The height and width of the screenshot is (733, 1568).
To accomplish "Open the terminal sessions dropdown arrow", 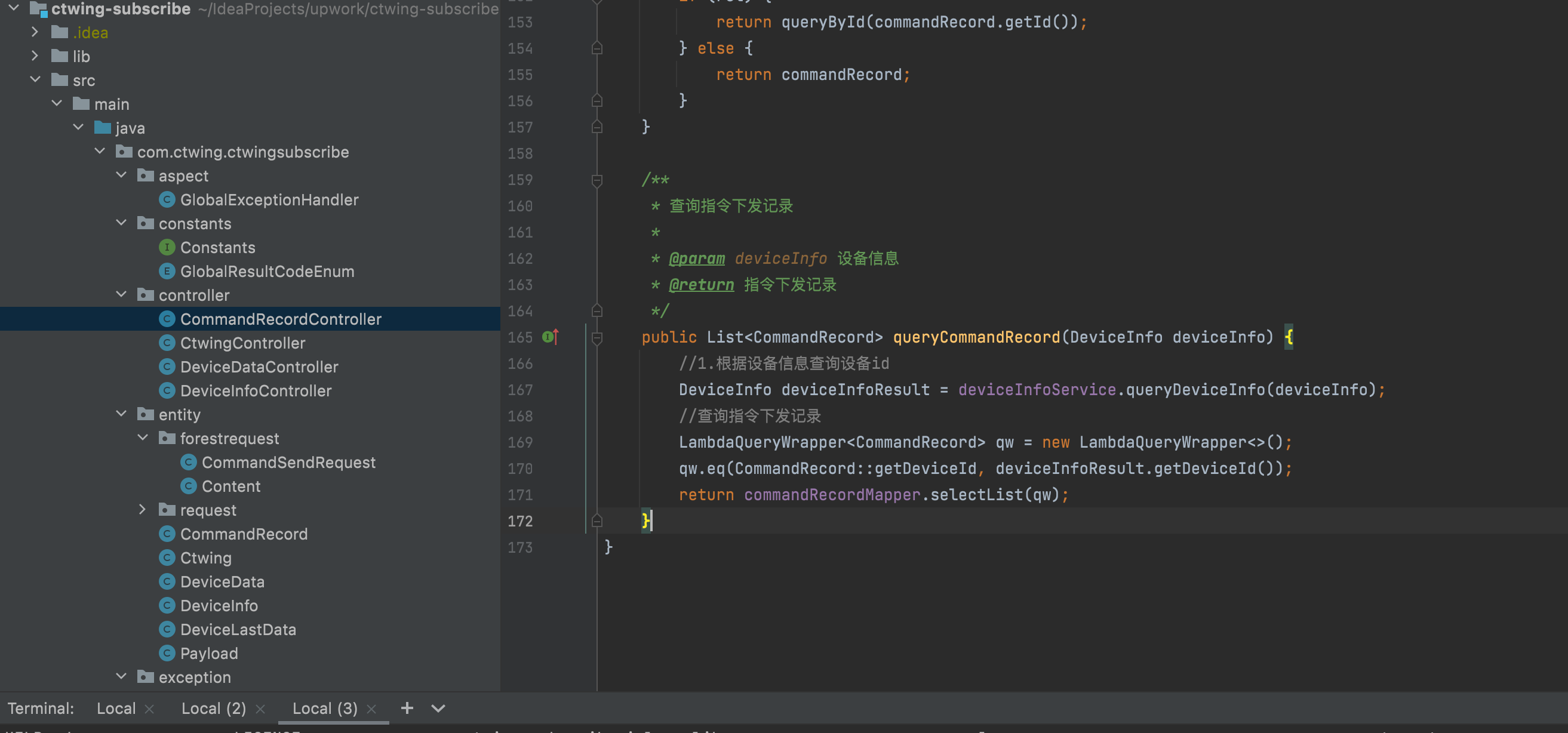I will pyautogui.click(x=438, y=709).
